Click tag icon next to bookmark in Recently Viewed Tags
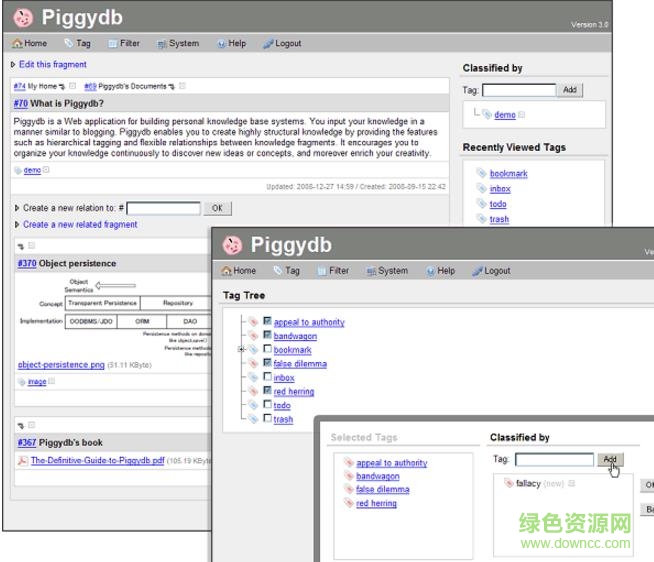The height and width of the screenshot is (562, 654). click(x=482, y=173)
